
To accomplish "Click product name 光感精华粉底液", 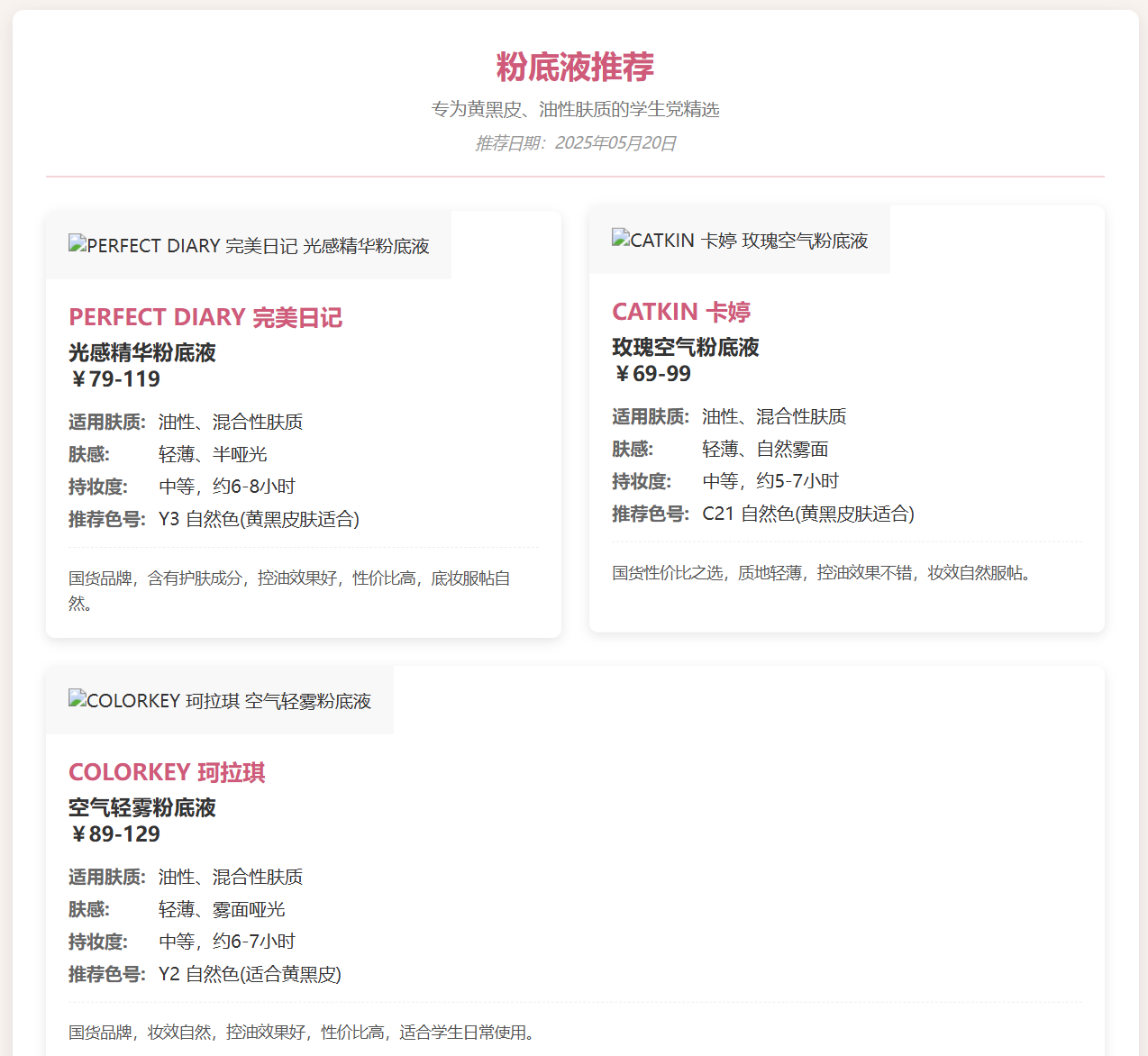I will tap(142, 352).
